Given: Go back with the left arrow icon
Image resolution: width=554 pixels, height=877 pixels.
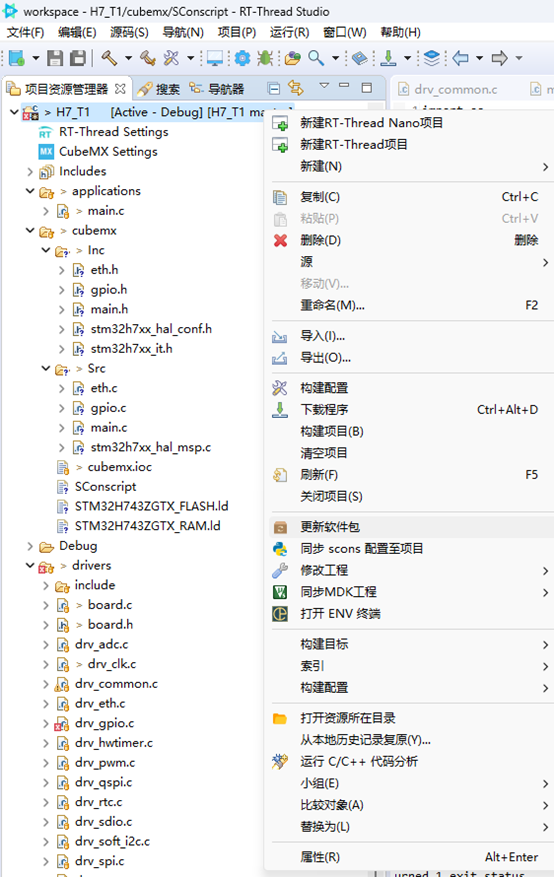Looking at the screenshot, I should [460, 58].
